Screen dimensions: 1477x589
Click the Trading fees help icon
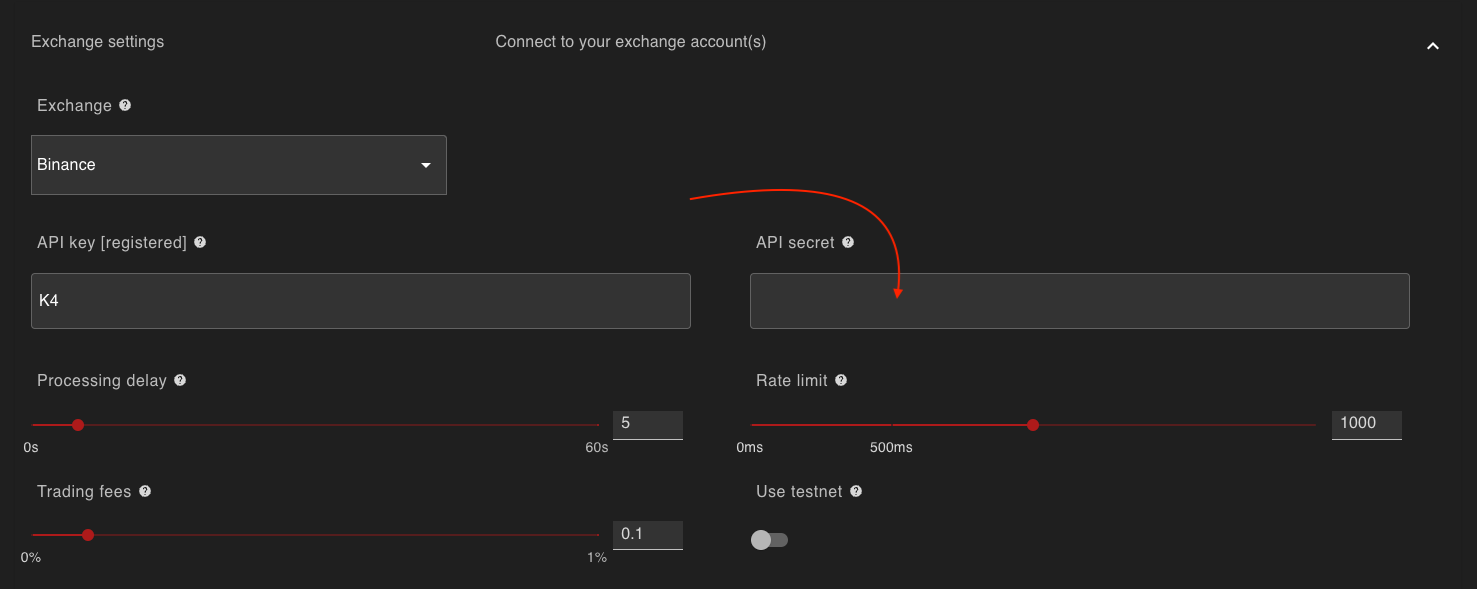[x=145, y=491]
